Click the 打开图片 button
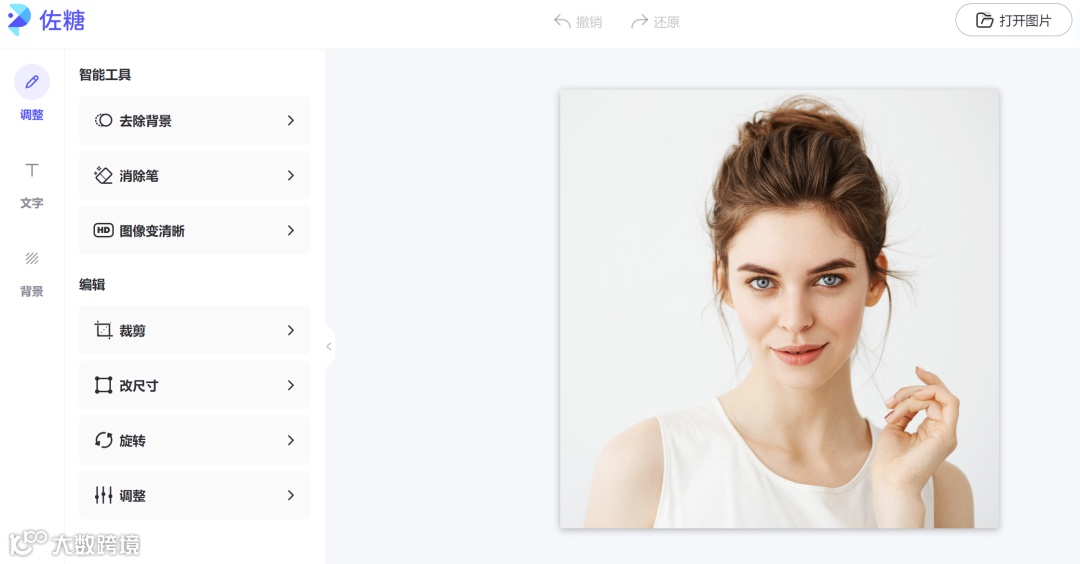 (1013, 21)
